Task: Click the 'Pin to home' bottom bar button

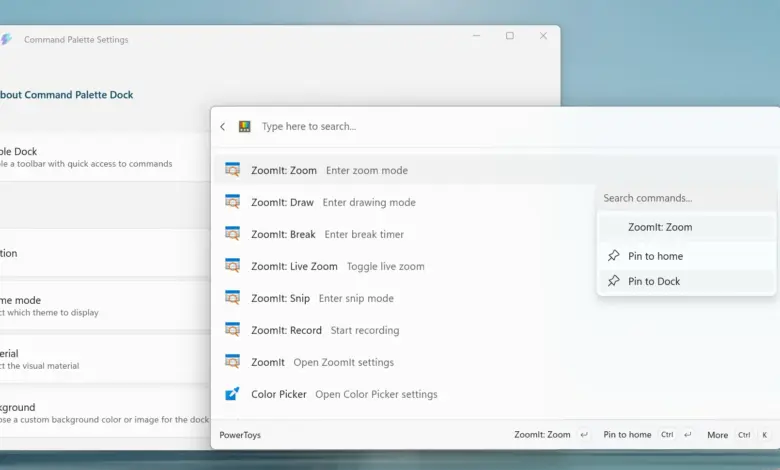Action: pyautogui.click(x=647, y=435)
